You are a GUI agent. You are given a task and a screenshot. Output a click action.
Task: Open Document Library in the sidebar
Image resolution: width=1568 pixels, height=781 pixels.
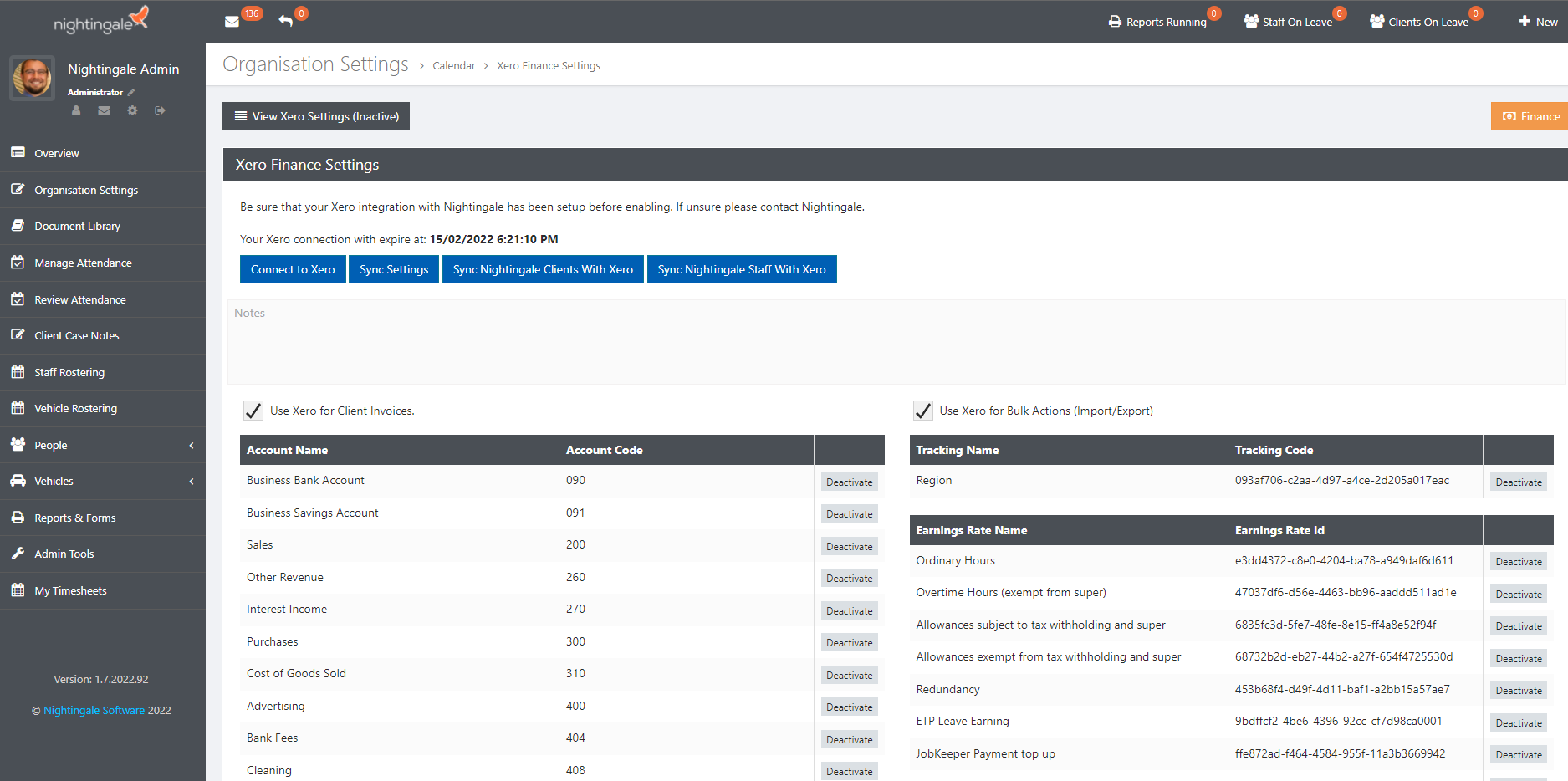click(103, 226)
